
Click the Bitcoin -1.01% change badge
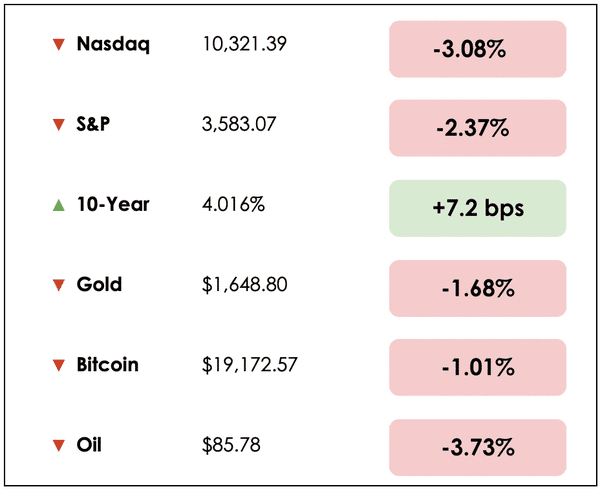(x=477, y=368)
